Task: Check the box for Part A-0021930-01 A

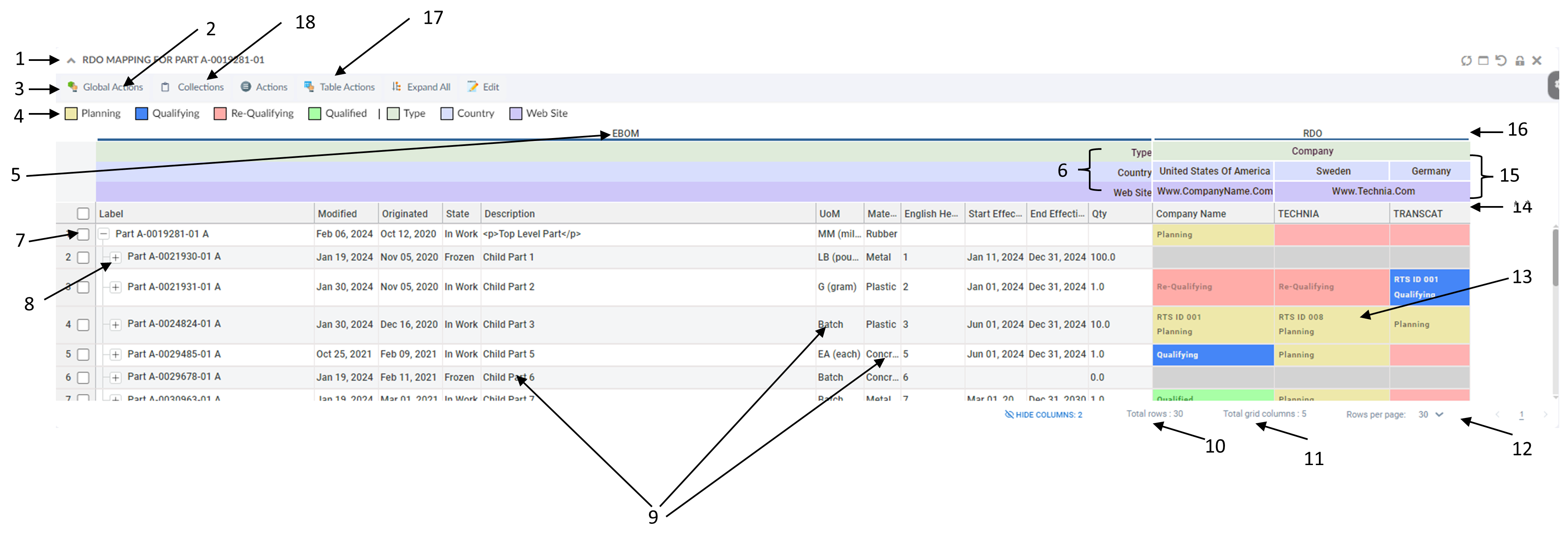Action: point(83,257)
